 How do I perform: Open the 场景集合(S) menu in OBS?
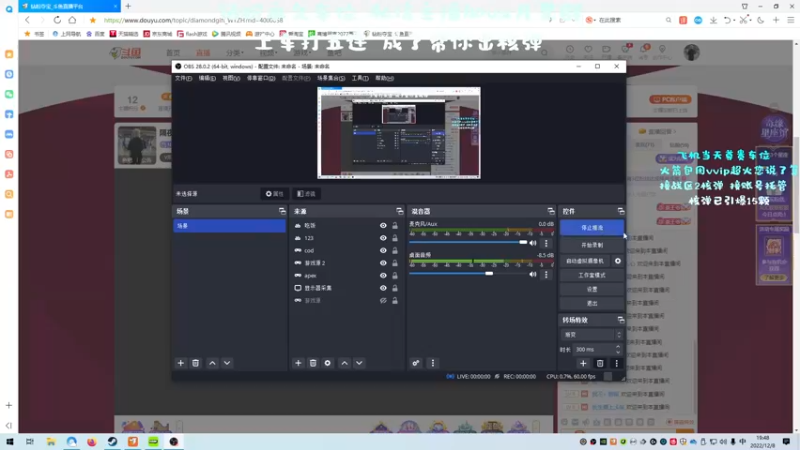tap(331, 78)
